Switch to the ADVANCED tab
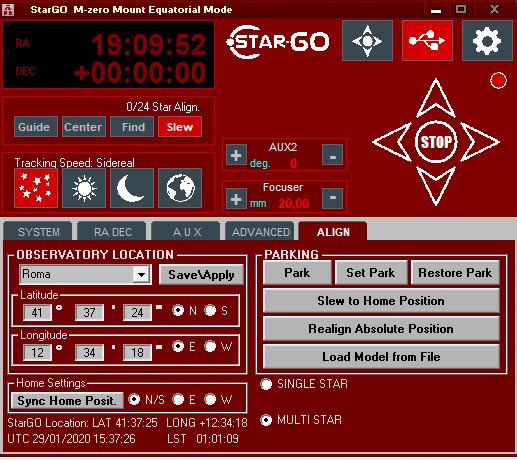The image size is (517, 460). click(x=260, y=231)
